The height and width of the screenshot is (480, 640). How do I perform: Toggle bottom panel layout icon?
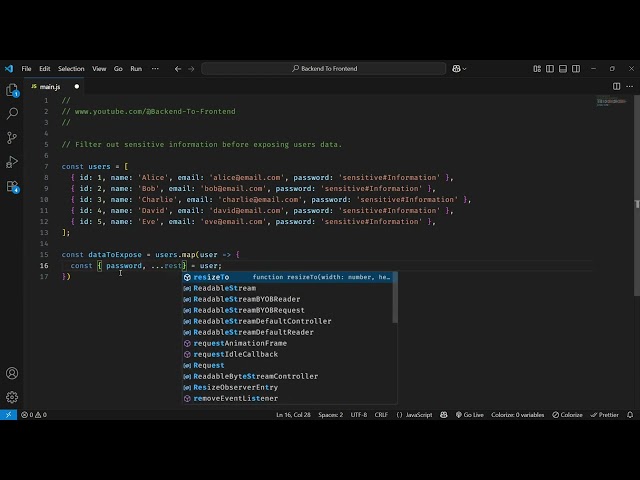coord(563,69)
